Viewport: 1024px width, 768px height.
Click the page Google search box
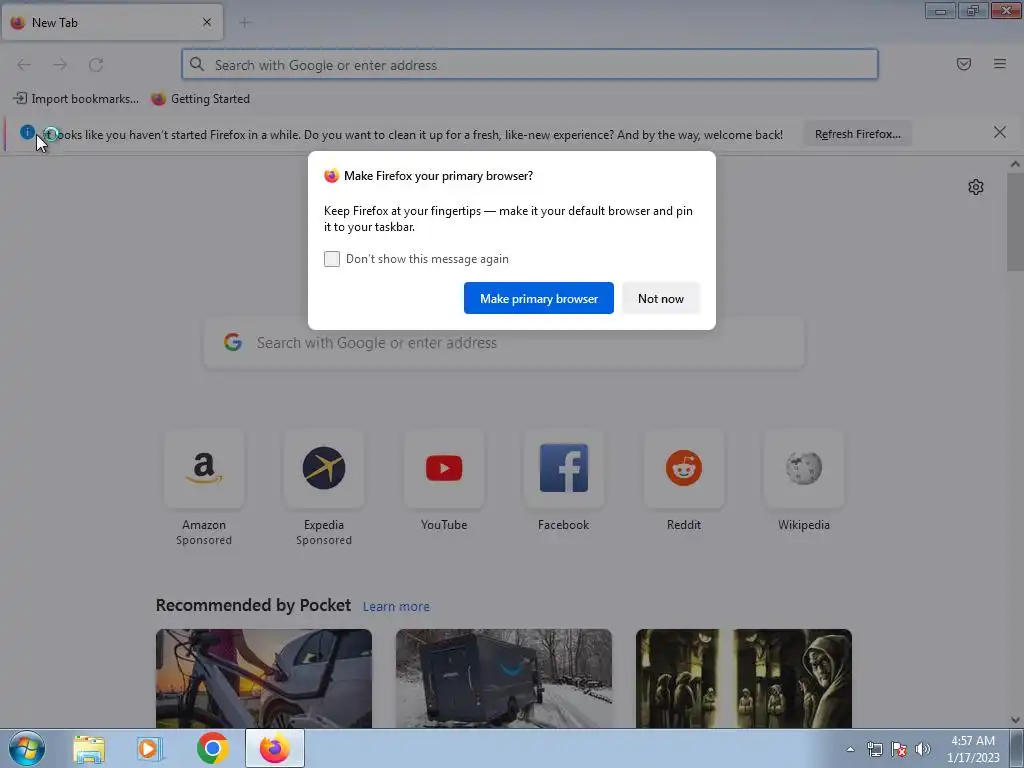pos(504,343)
